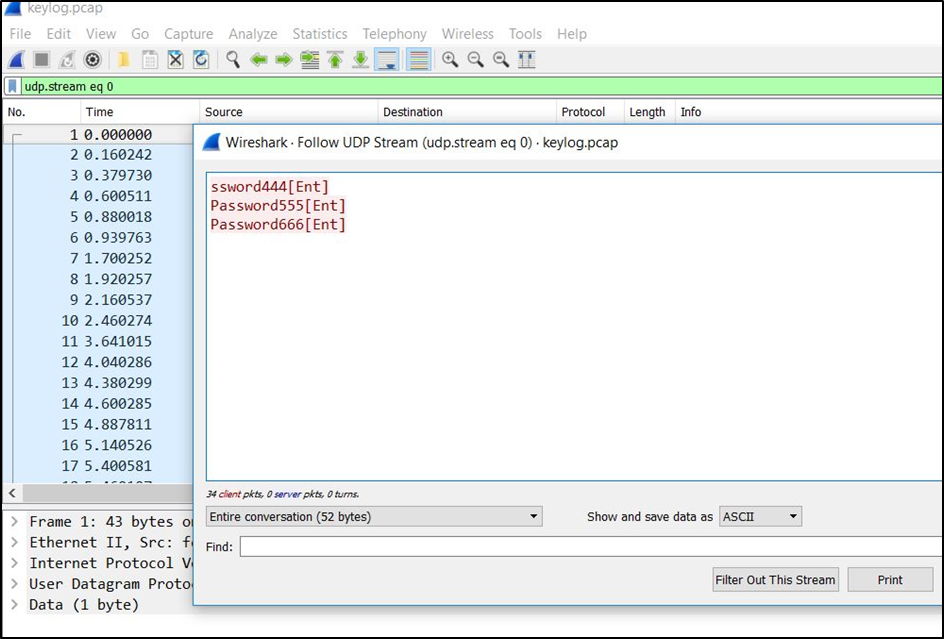Save the capture file icon
The width and height of the screenshot is (944, 639).
[149, 60]
